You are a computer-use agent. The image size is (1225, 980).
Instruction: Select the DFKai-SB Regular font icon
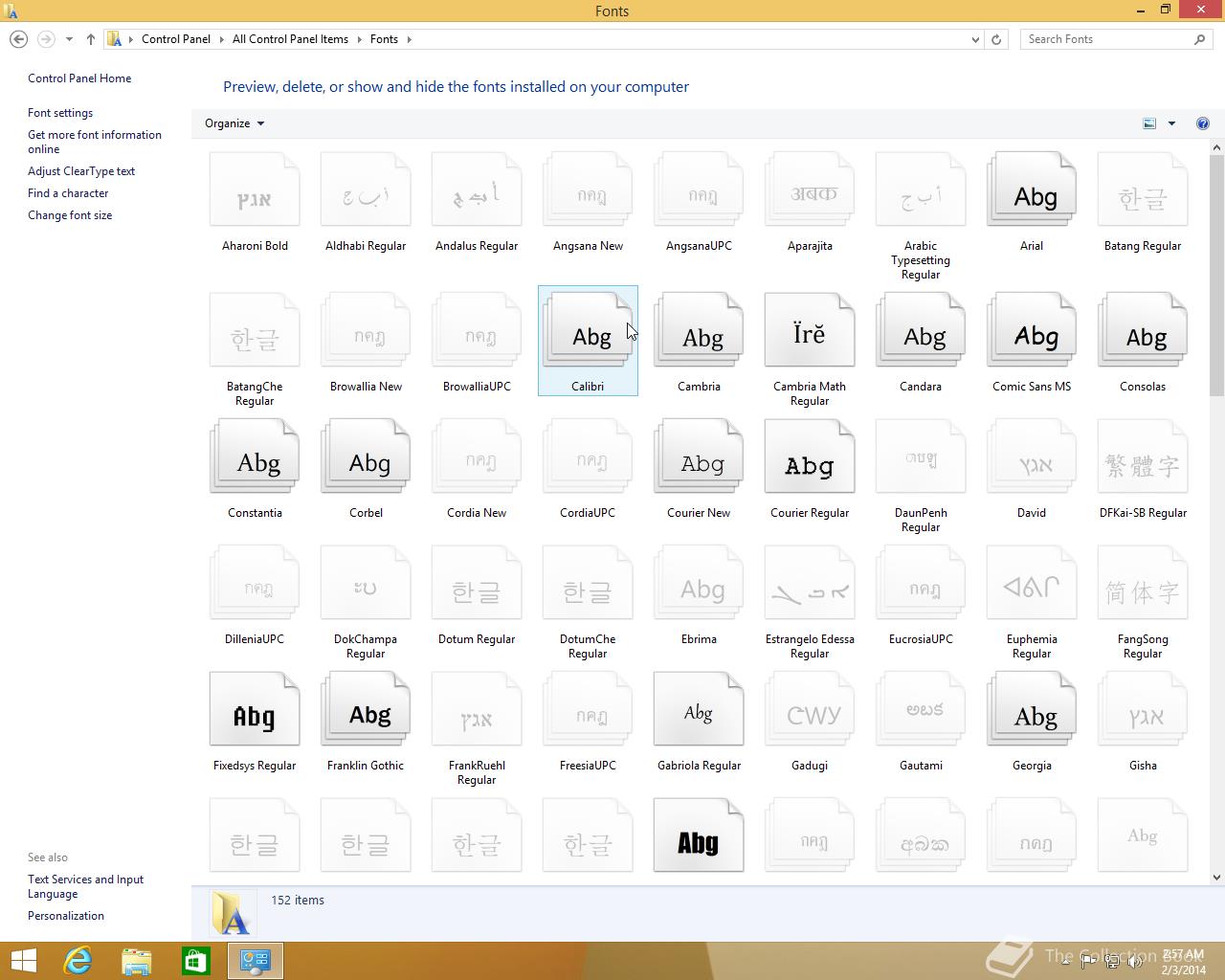(1143, 457)
